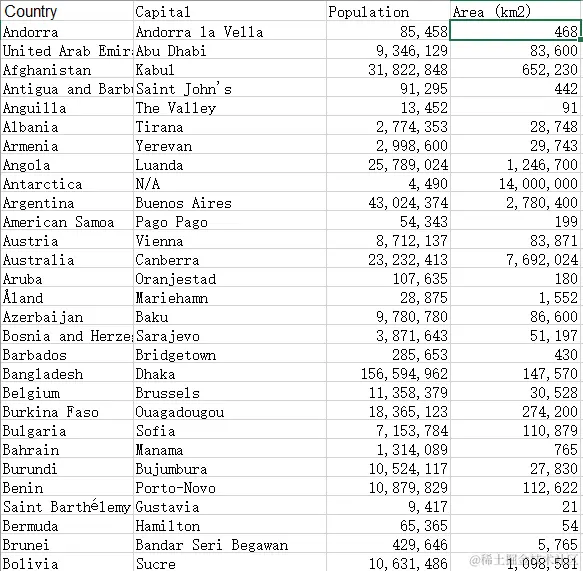This screenshot has height=571, width=583.
Task: Click the Aruba country cell
Action: tap(67, 277)
